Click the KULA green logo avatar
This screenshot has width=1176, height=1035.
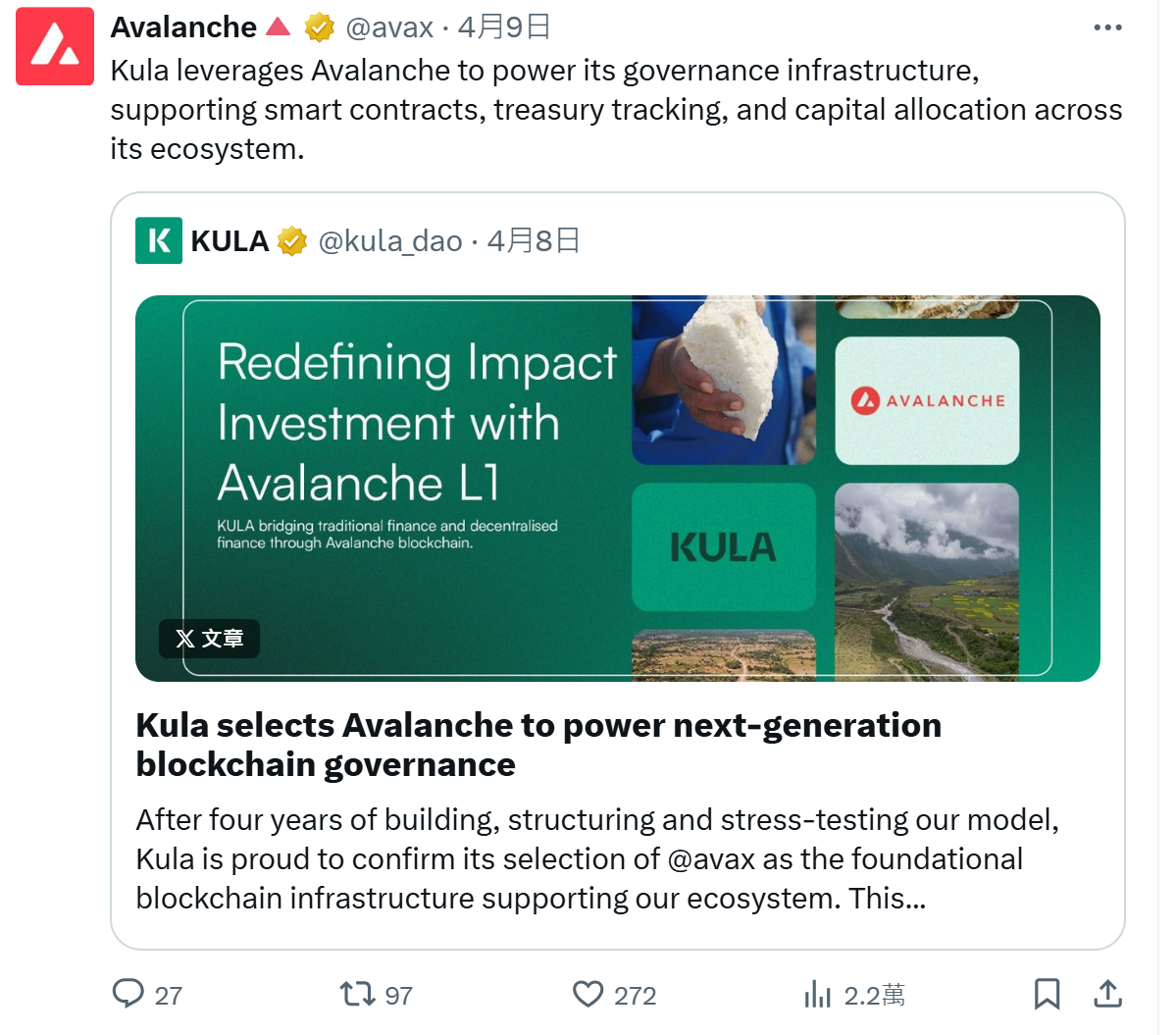158,240
